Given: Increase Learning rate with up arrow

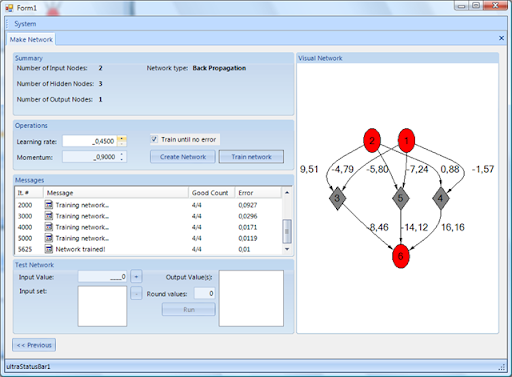Looking at the screenshot, I should (x=122, y=138).
